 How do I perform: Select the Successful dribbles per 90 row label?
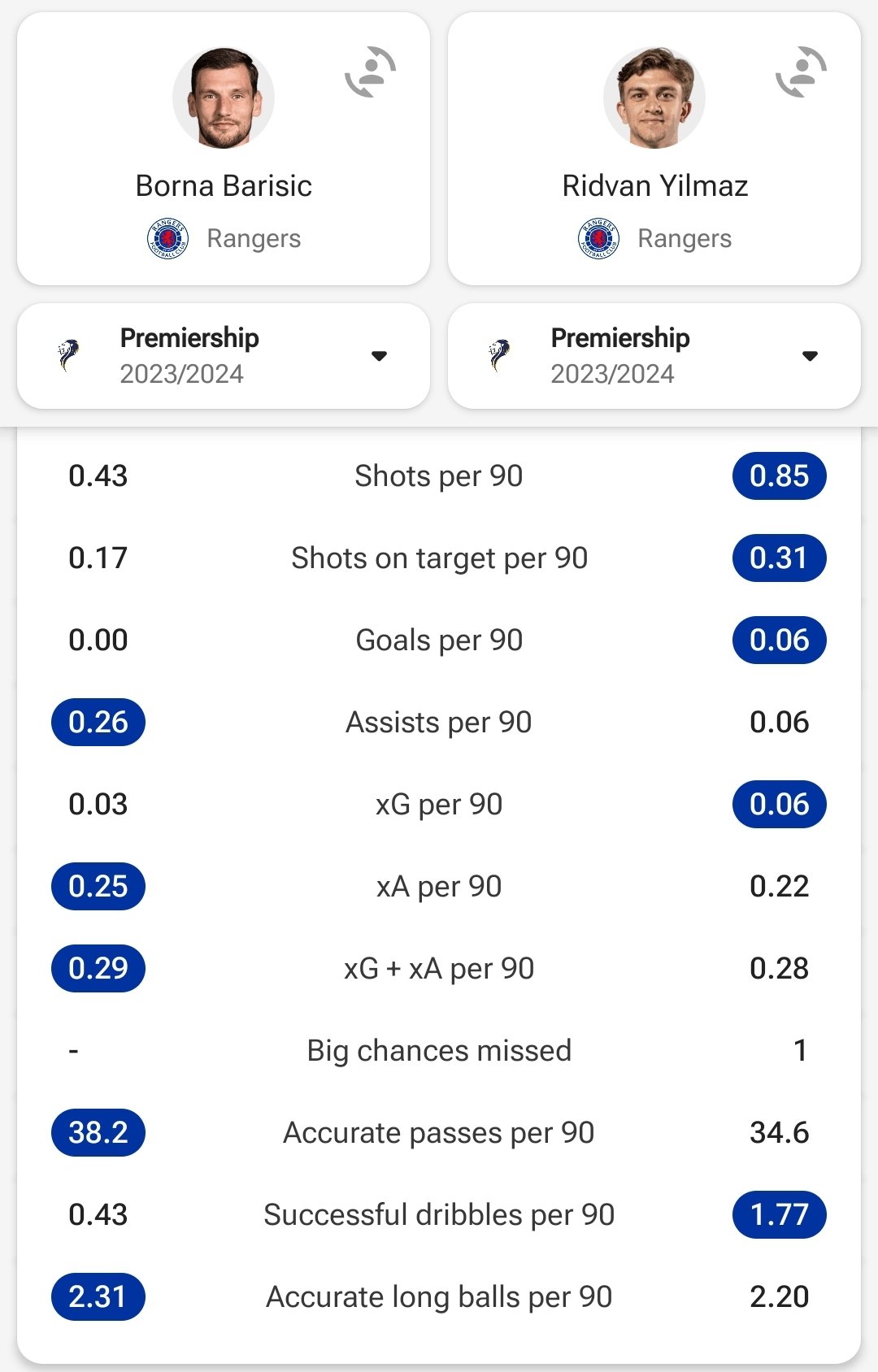tap(439, 1214)
